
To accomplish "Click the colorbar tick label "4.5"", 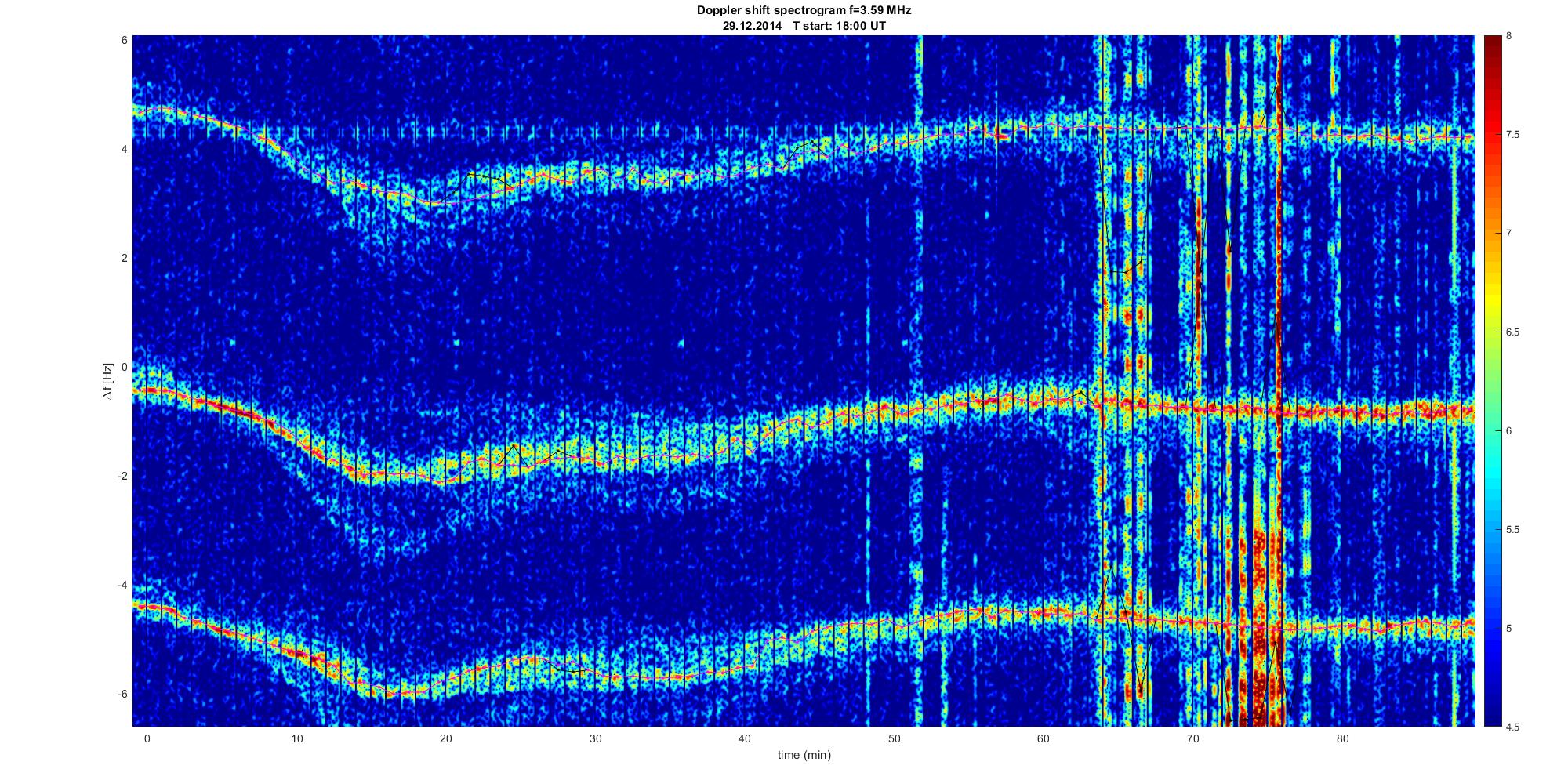I will pos(1512,727).
